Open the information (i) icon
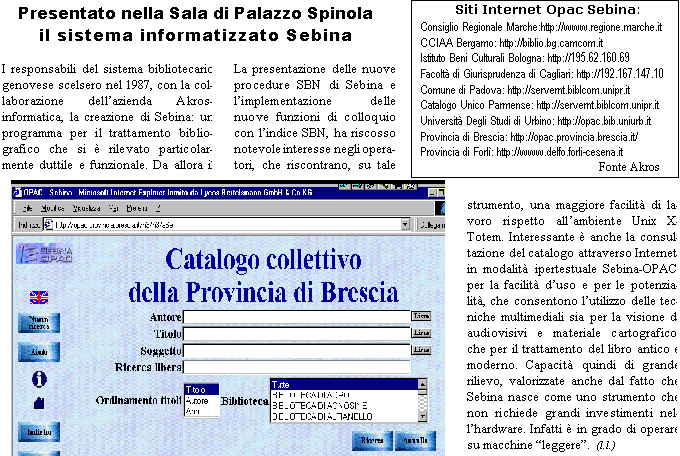 (39, 379)
